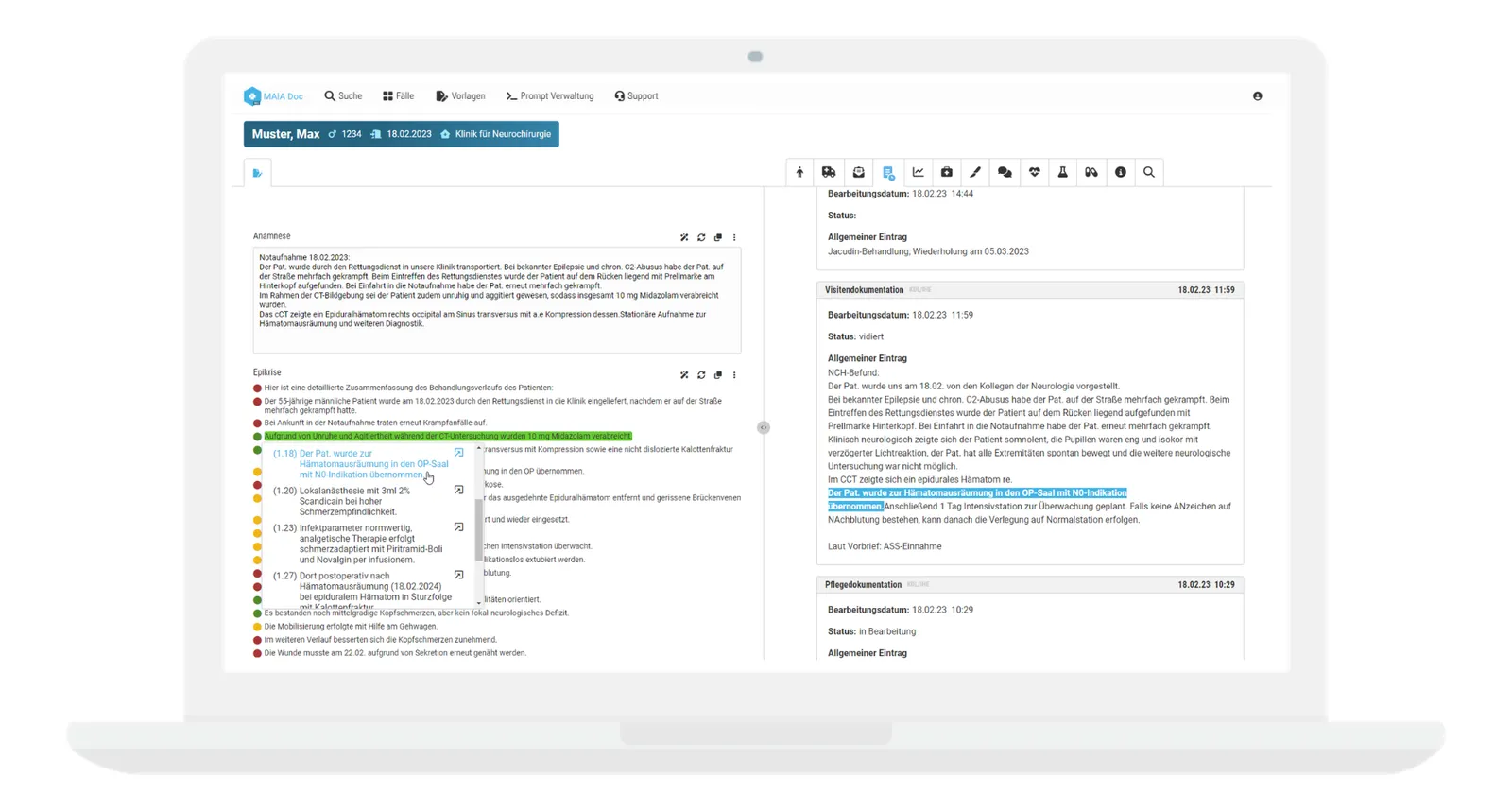The height and width of the screenshot is (811, 1512).
Task: Open Anamnese three-dot options menu
Action: coord(734,237)
